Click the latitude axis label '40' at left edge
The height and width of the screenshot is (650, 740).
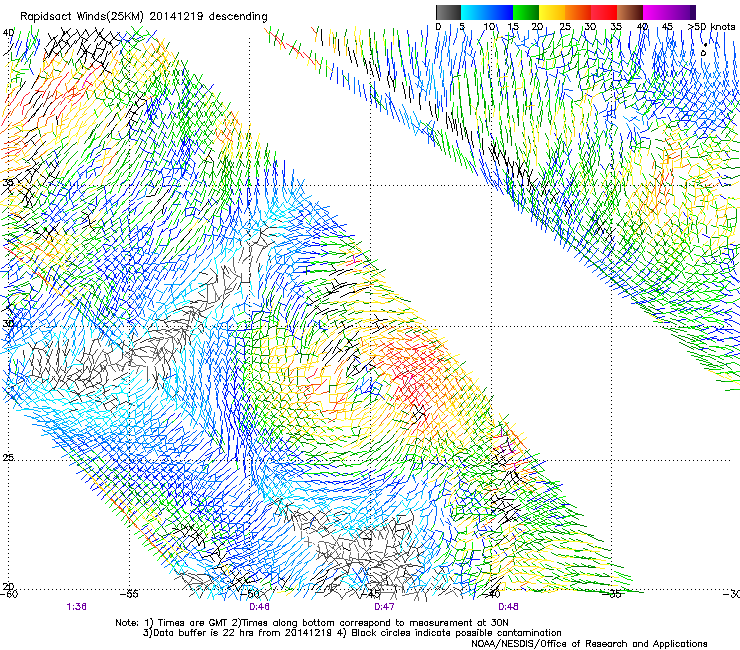(x=8, y=33)
